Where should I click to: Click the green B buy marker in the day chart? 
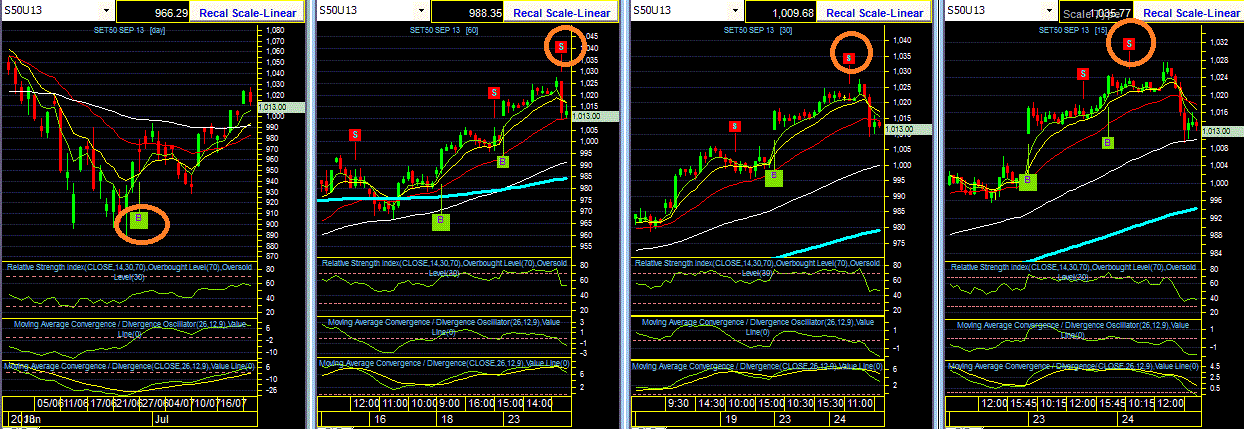click(x=140, y=219)
